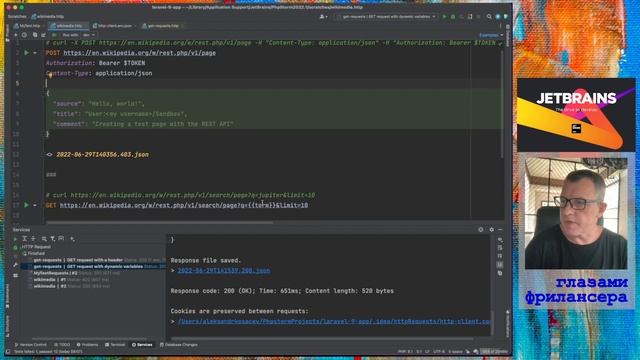
Task: Open the run configuration selector dropdown
Action: (386, 17)
